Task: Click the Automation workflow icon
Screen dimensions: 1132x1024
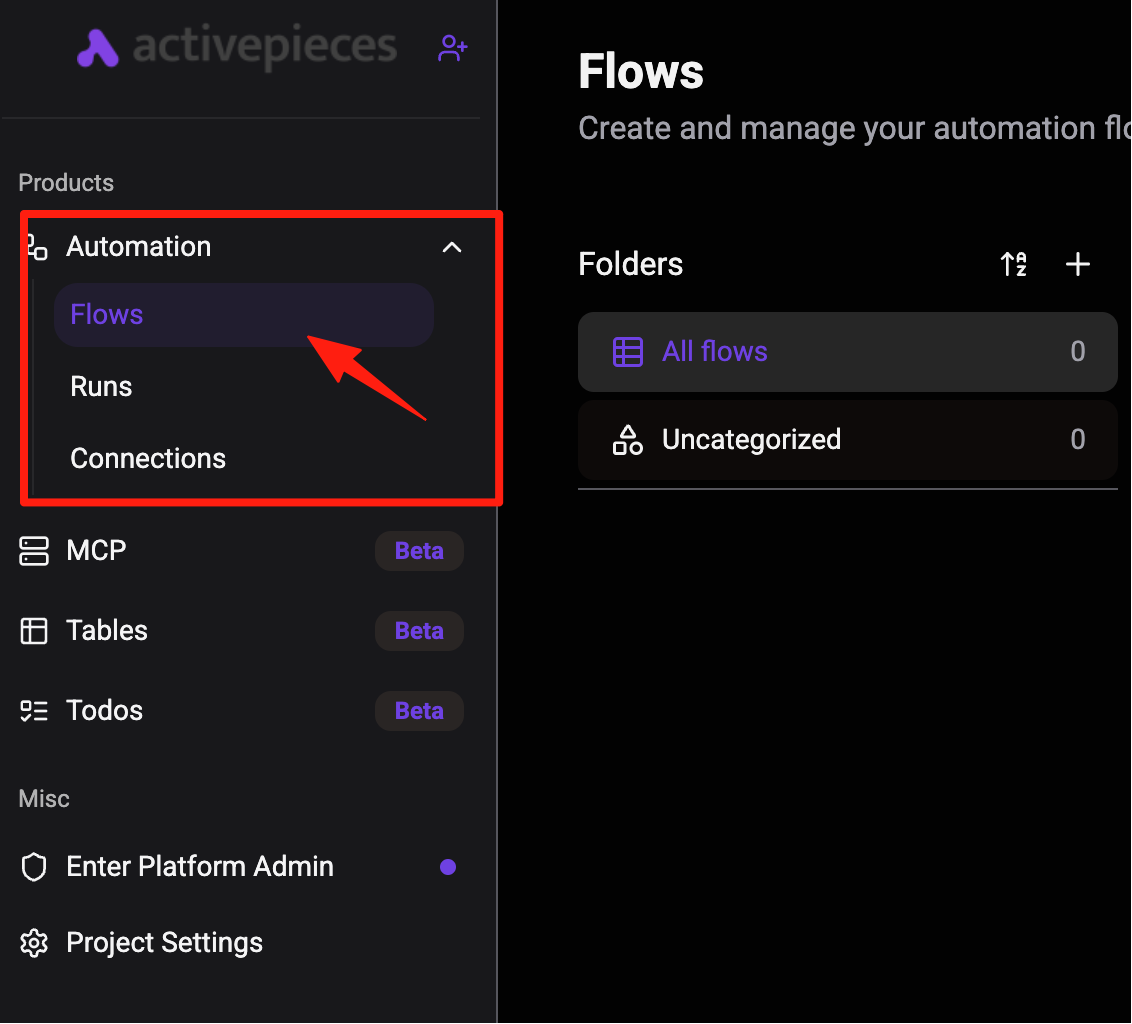Action: (37, 247)
